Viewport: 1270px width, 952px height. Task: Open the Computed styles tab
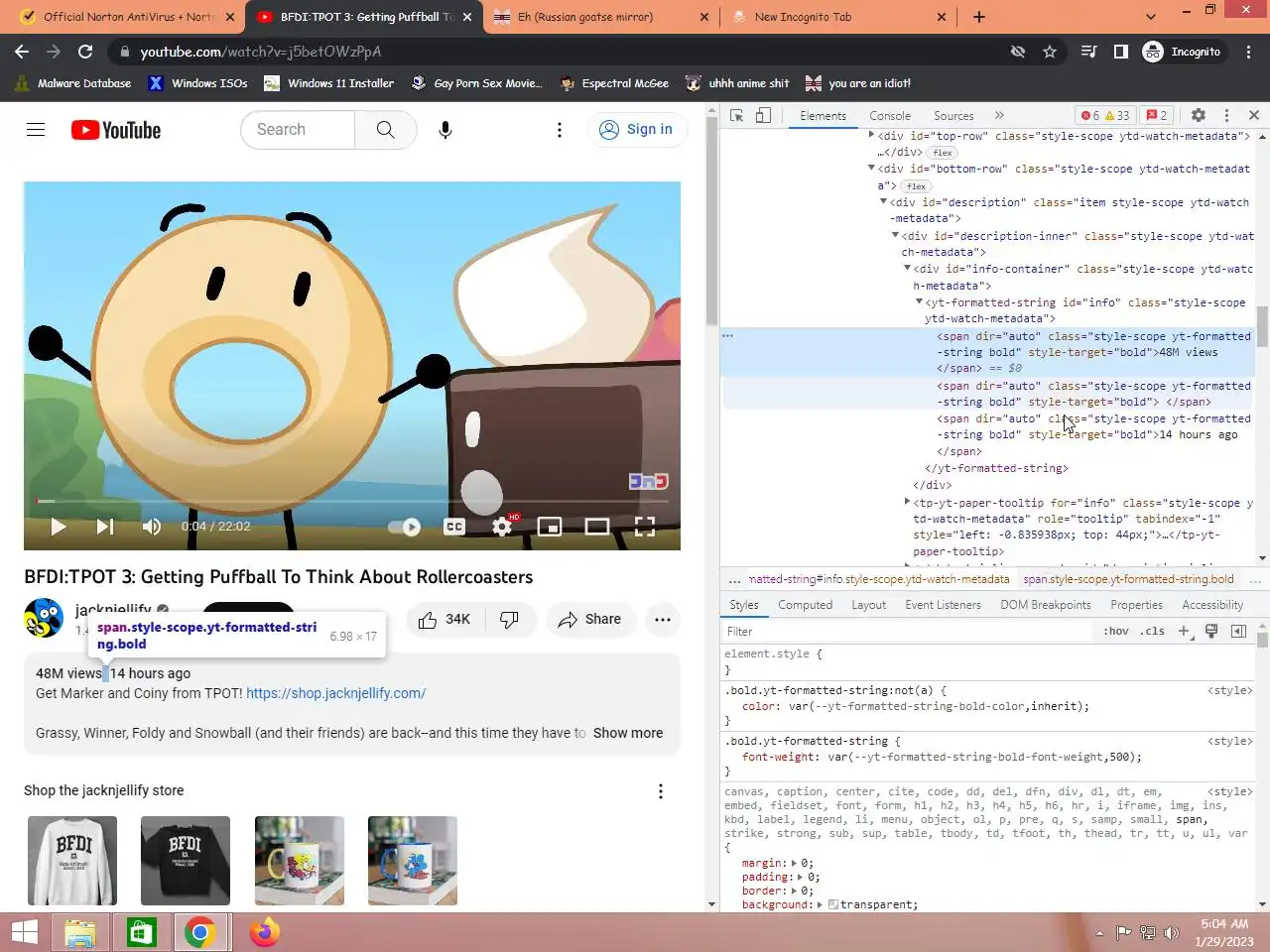tap(805, 605)
